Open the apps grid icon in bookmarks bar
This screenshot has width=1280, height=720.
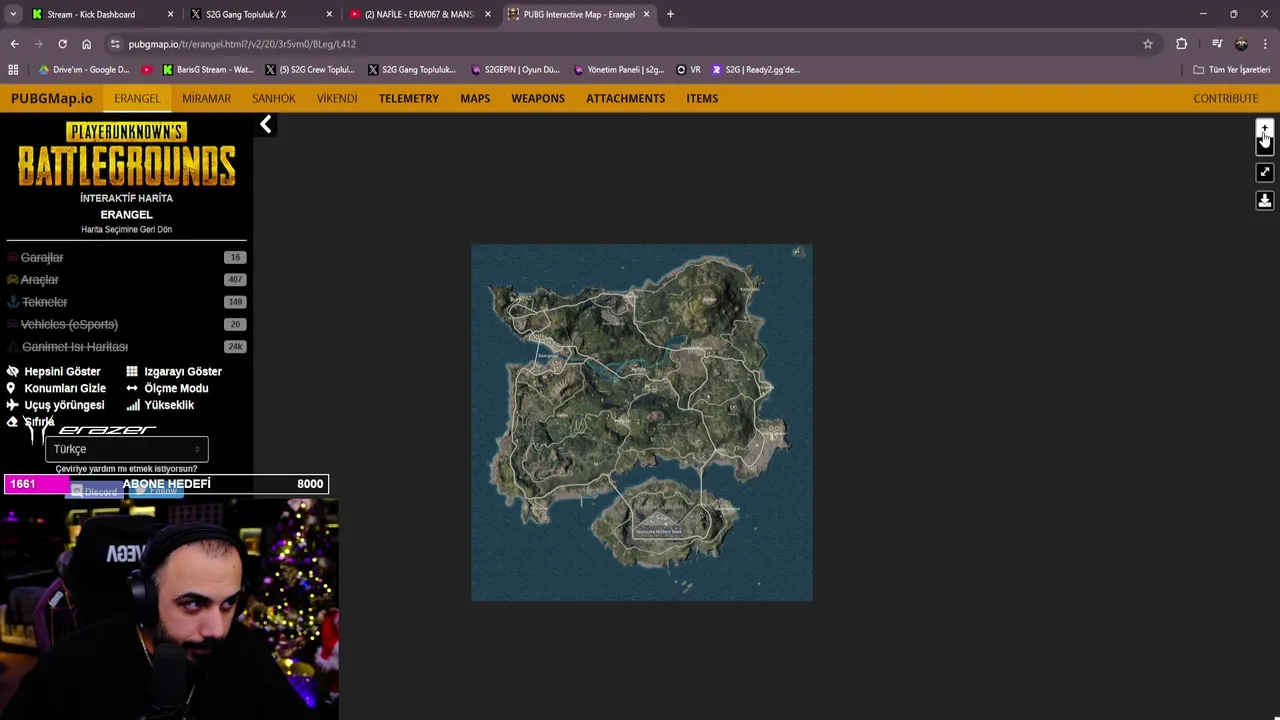pyautogui.click(x=13, y=70)
